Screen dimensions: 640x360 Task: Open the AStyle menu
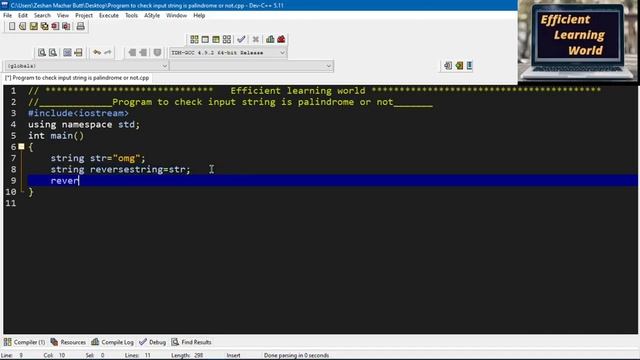[x=152, y=16]
